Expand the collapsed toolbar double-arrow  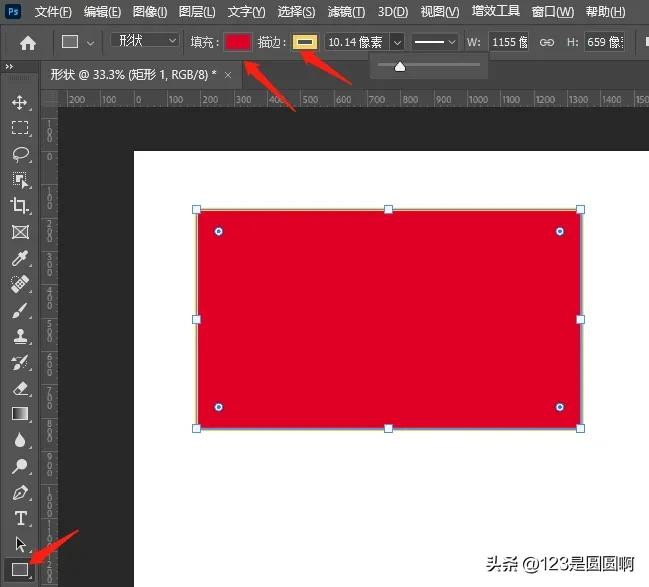click(x=9, y=66)
